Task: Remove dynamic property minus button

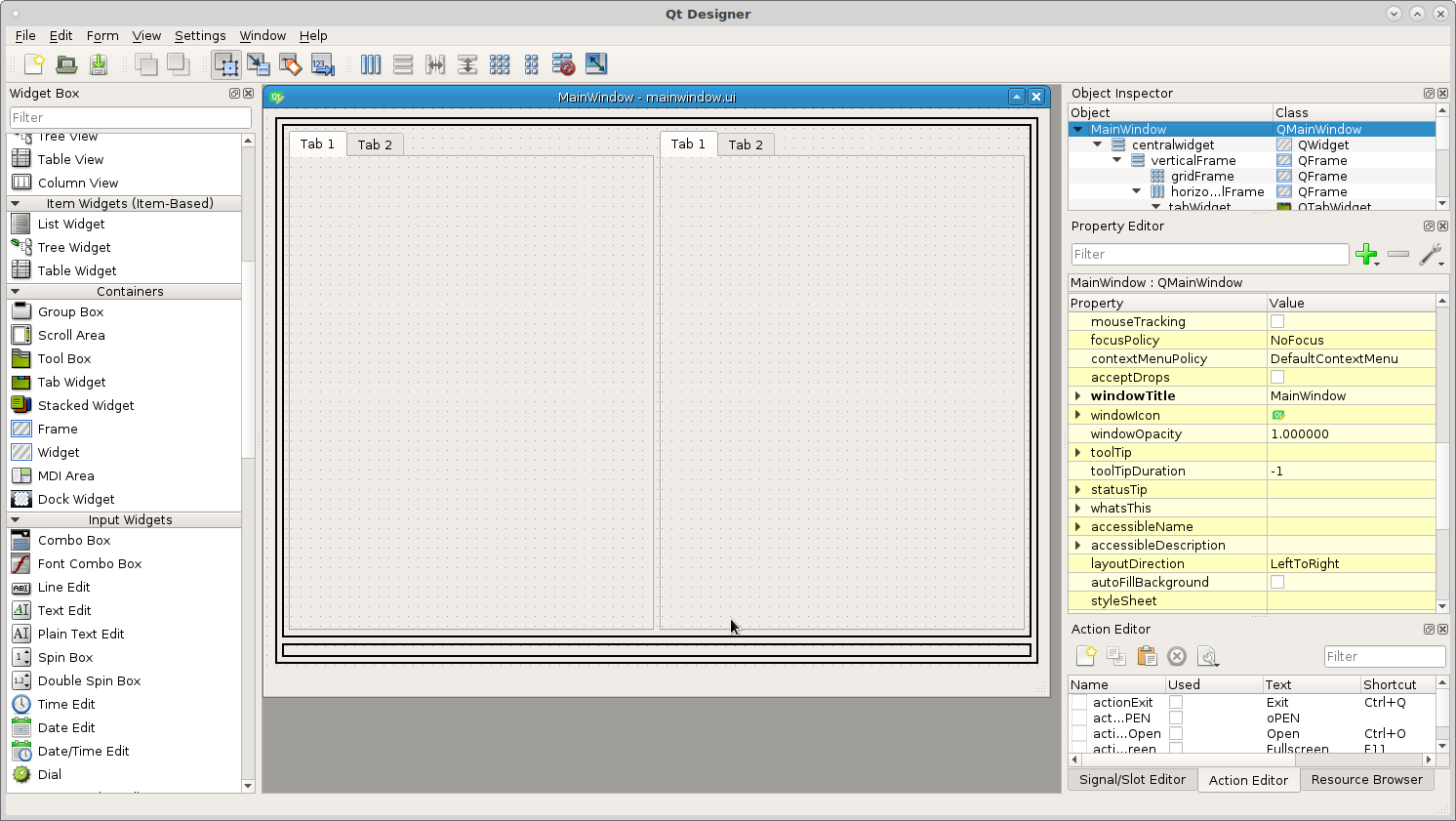Action: click(1398, 255)
